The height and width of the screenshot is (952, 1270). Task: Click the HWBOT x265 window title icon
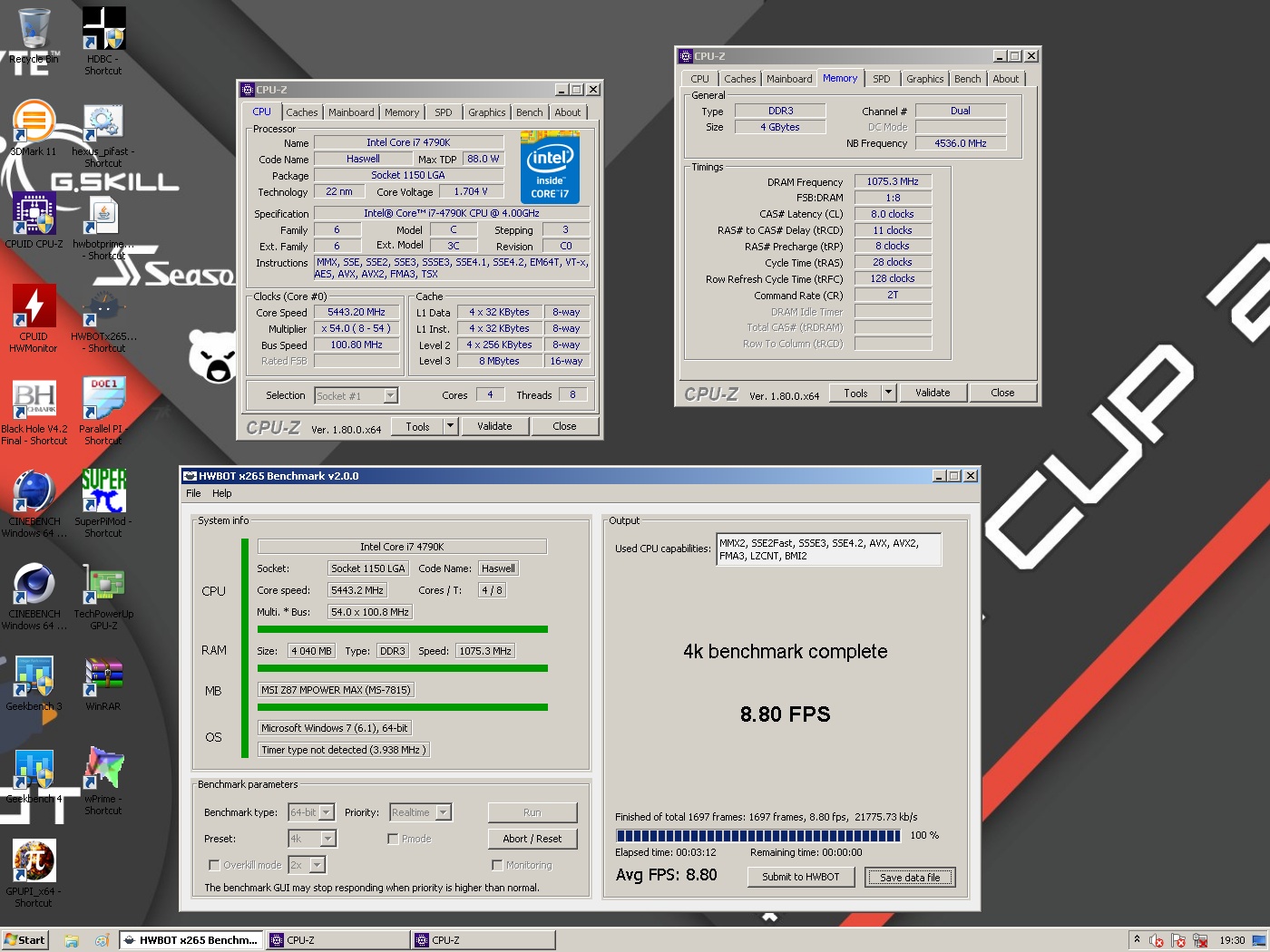point(190,476)
